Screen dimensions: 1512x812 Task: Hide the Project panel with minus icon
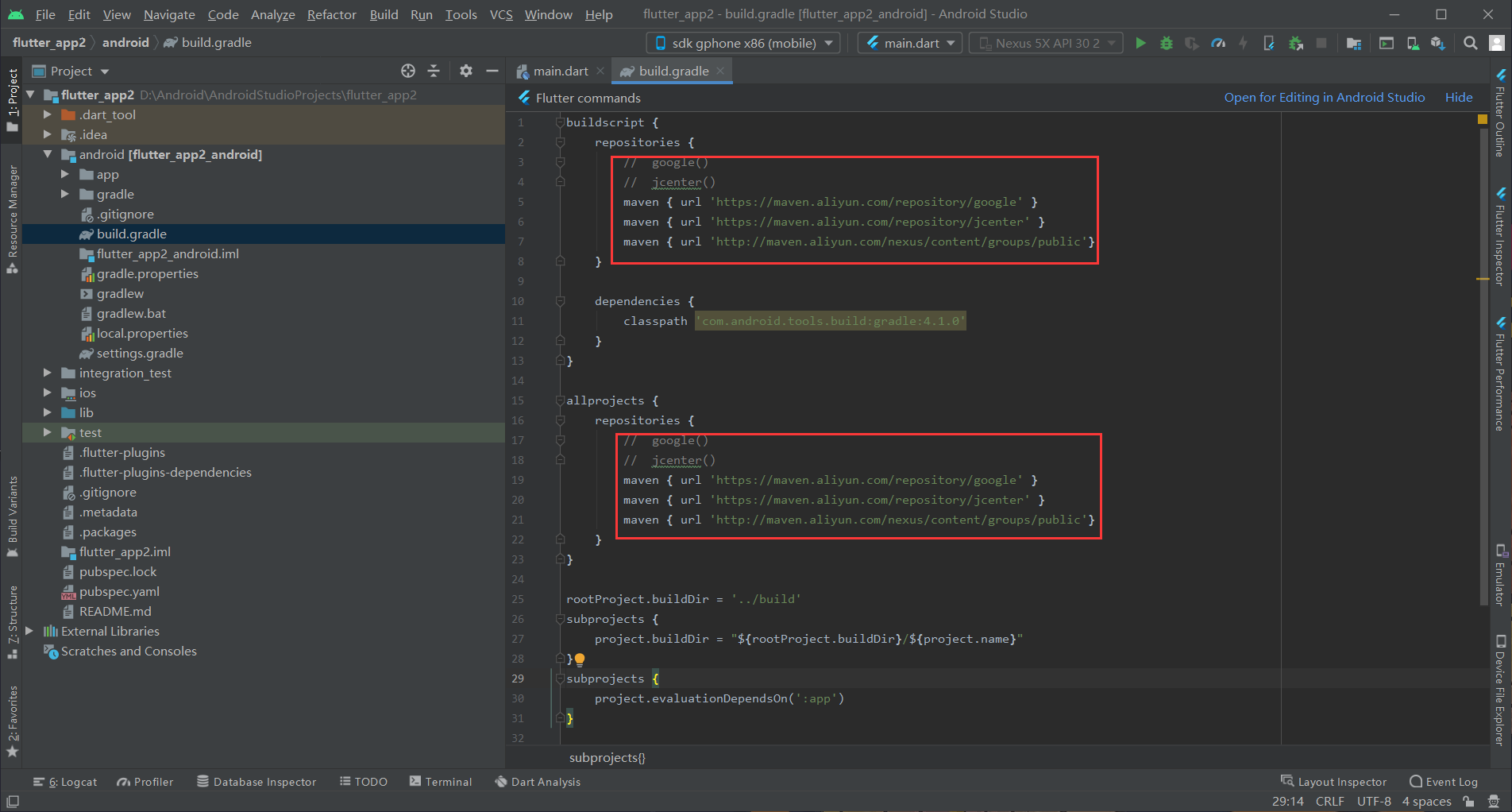pyautogui.click(x=492, y=71)
